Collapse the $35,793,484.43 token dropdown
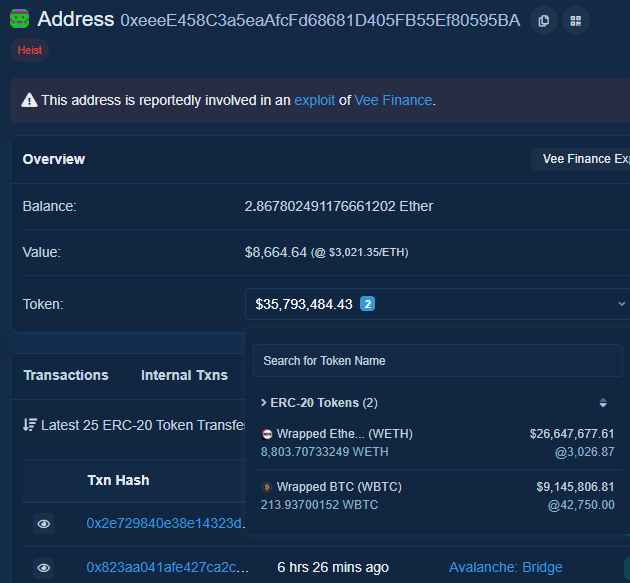Image resolution: width=630 pixels, height=583 pixels. click(620, 304)
